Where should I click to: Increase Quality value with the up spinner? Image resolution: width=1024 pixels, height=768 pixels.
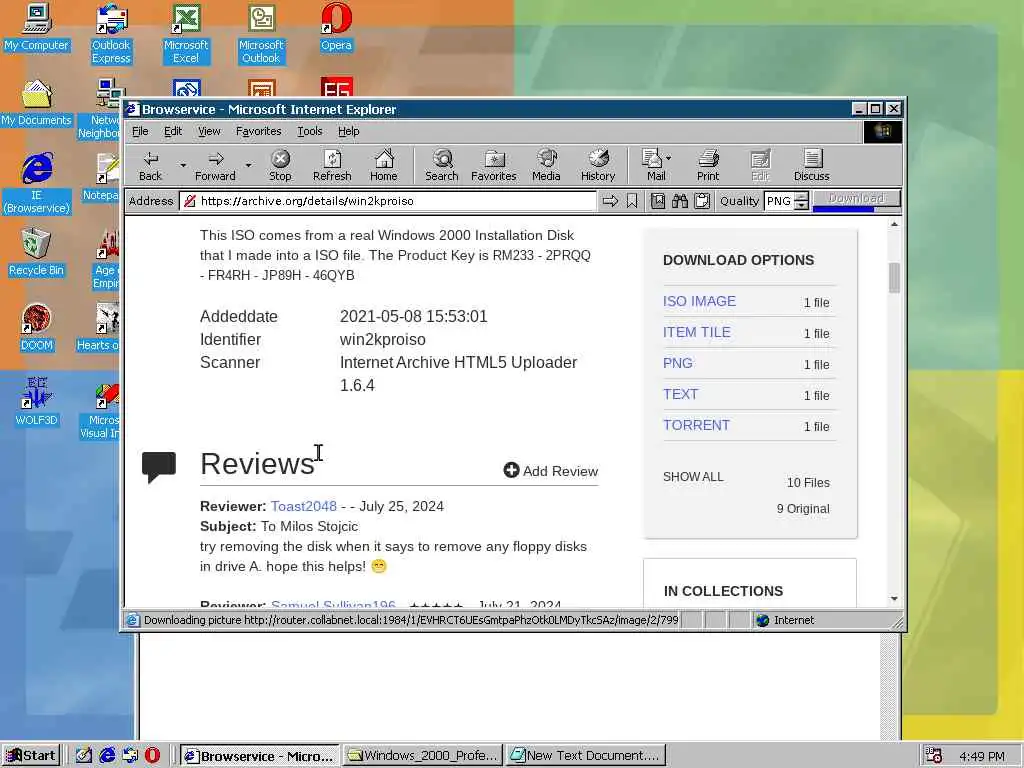pyautogui.click(x=802, y=197)
